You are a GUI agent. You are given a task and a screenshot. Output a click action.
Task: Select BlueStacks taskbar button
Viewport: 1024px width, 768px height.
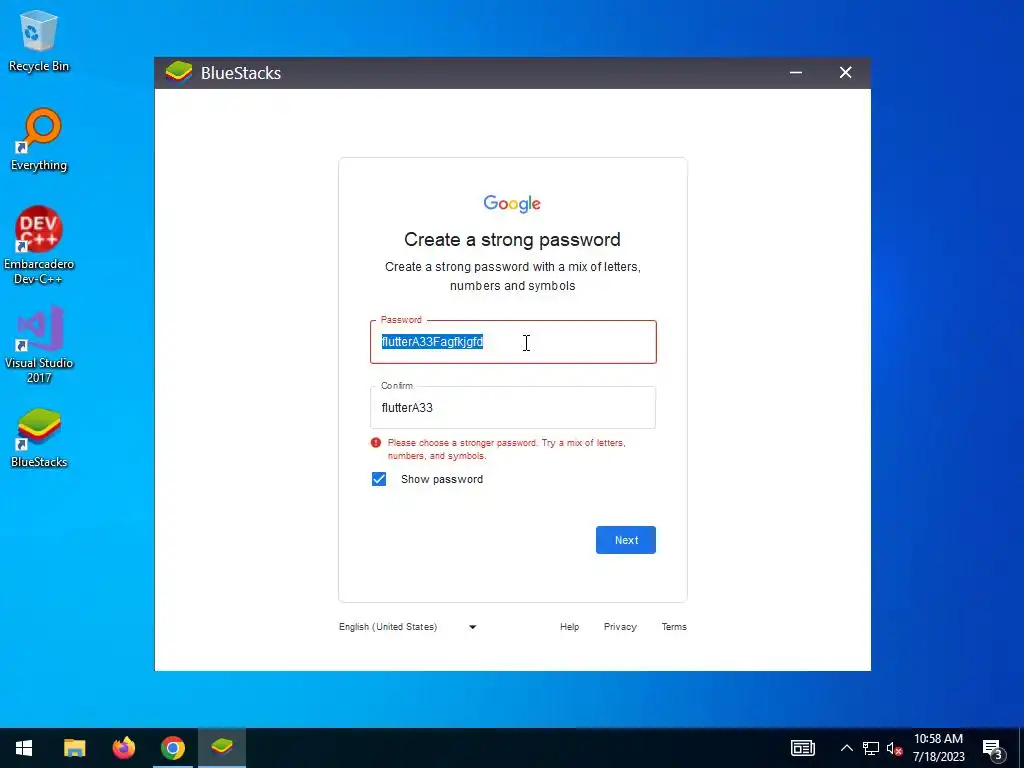pyautogui.click(x=222, y=748)
